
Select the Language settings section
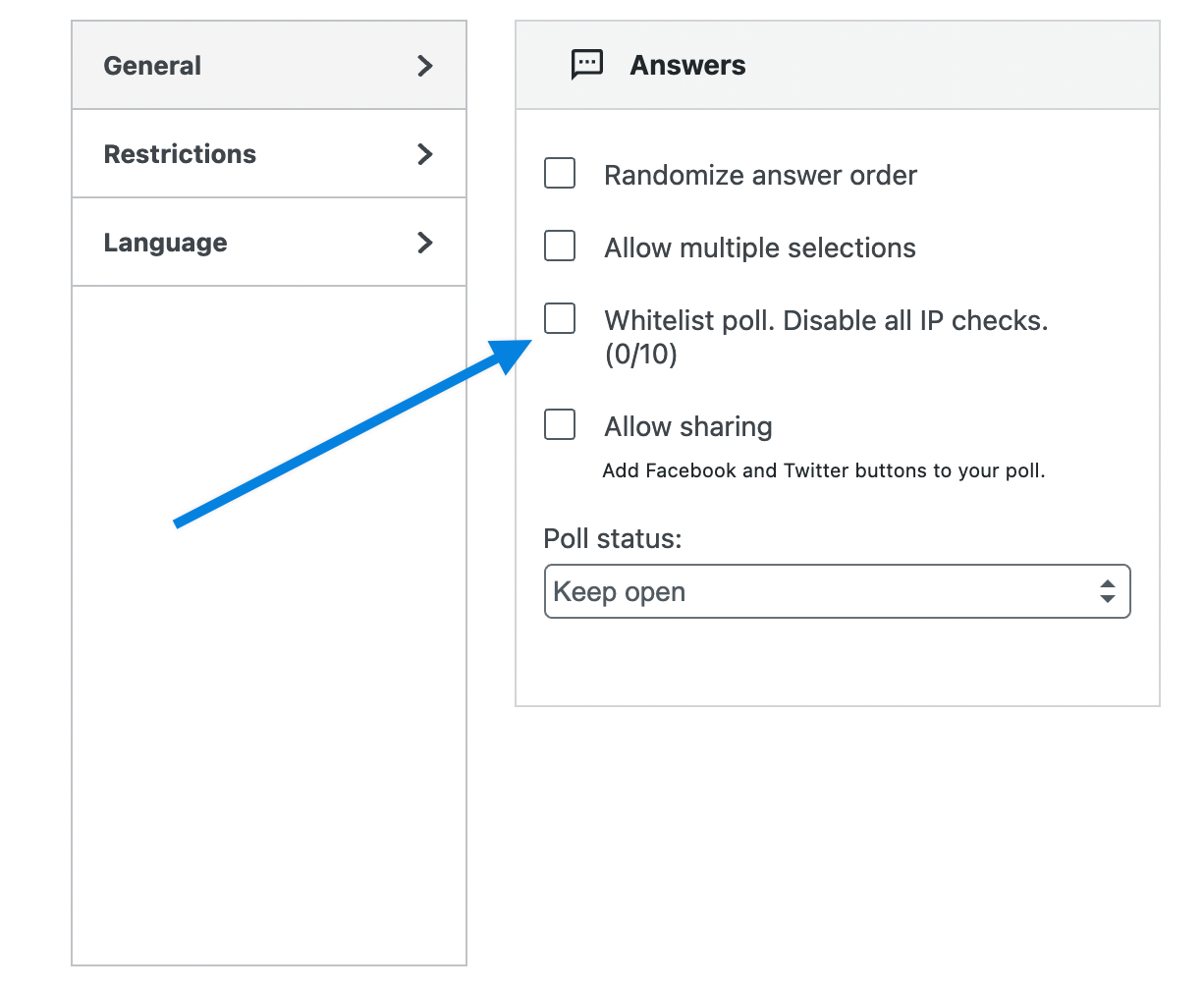(165, 243)
